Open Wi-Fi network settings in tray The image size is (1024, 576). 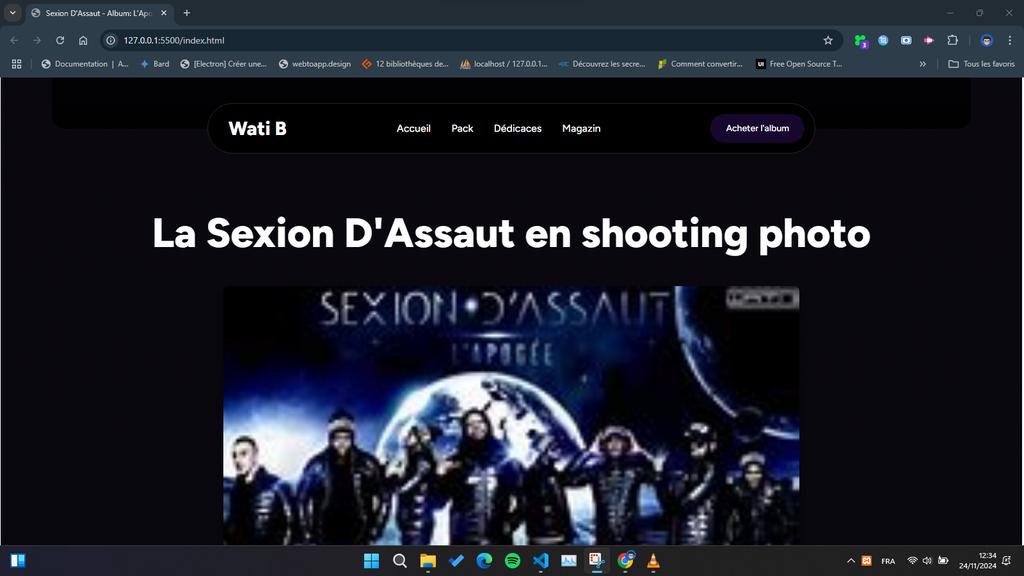click(912, 561)
